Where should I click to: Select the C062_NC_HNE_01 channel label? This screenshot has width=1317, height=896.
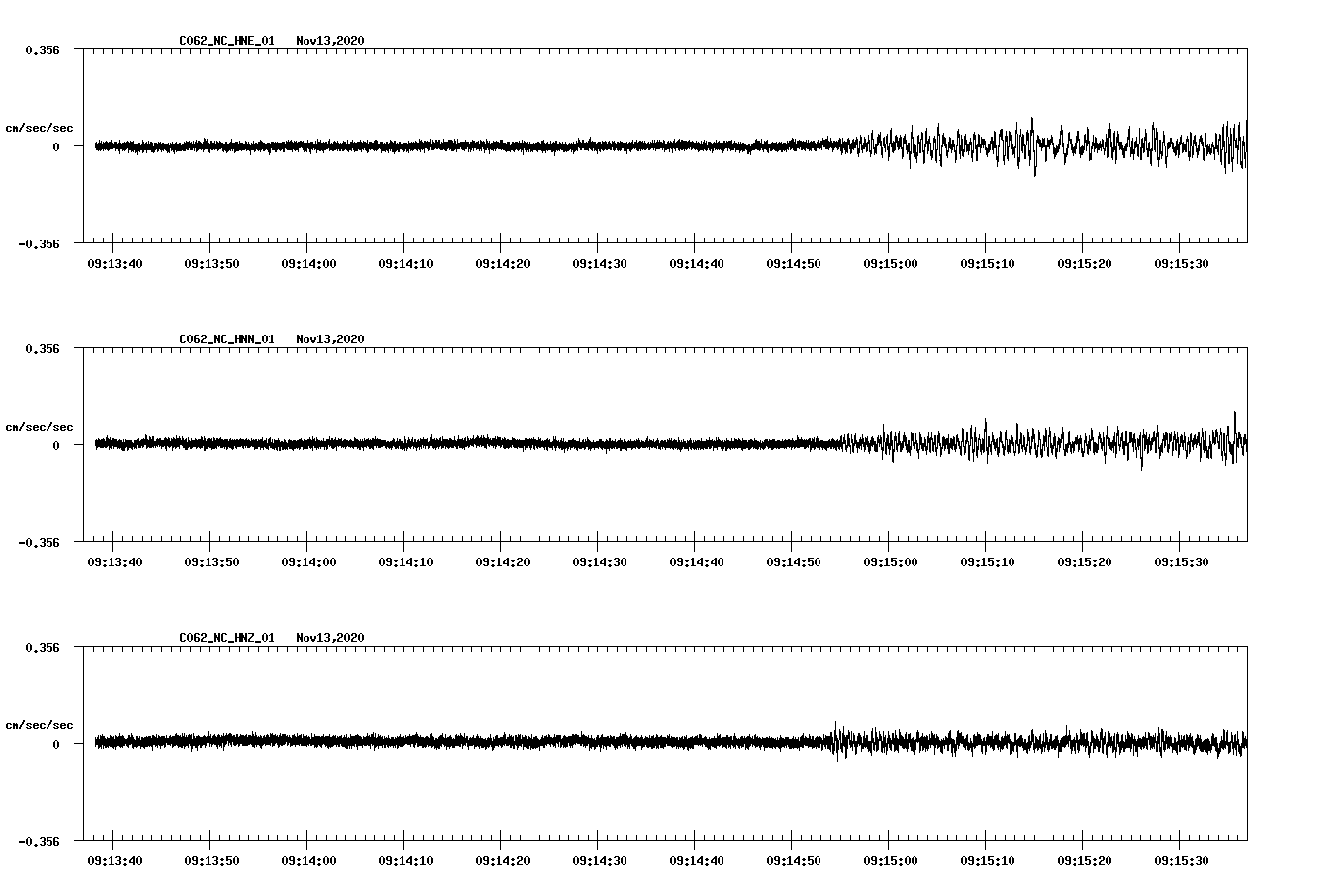225,42
